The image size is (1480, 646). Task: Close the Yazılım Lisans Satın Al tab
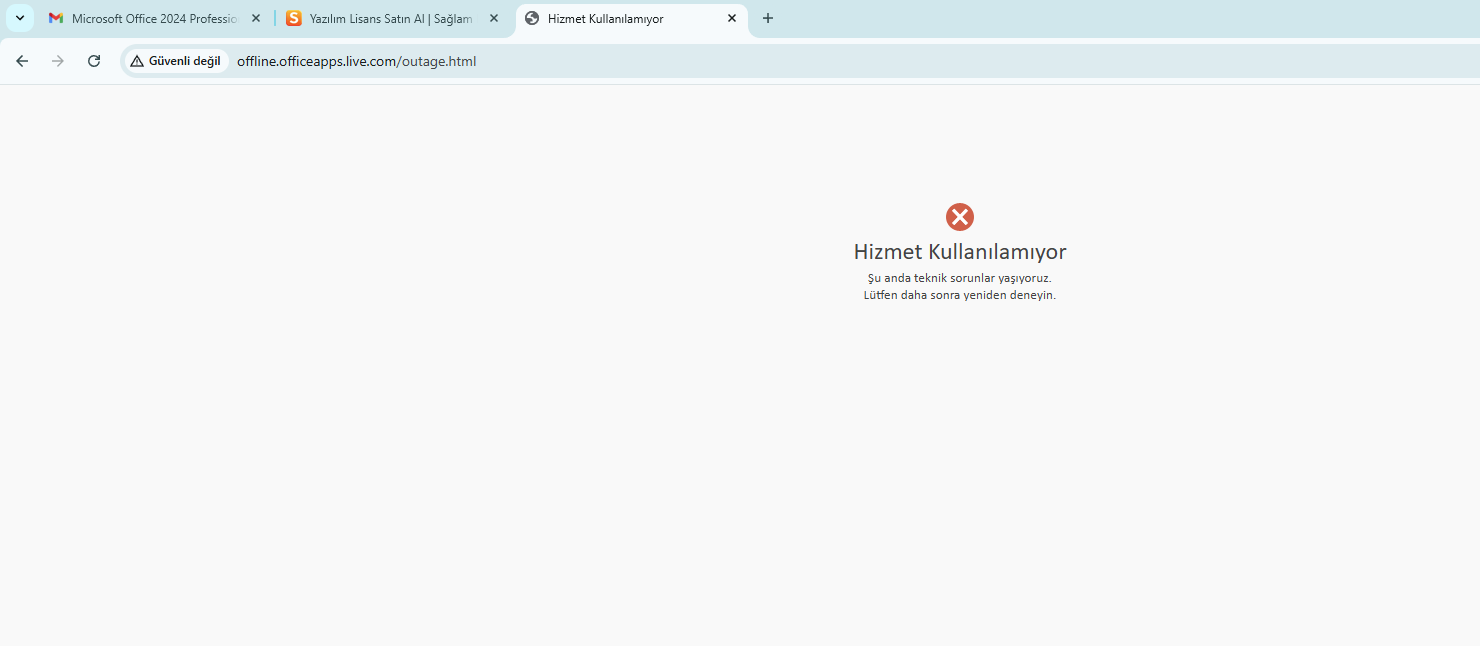[x=494, y=18]
